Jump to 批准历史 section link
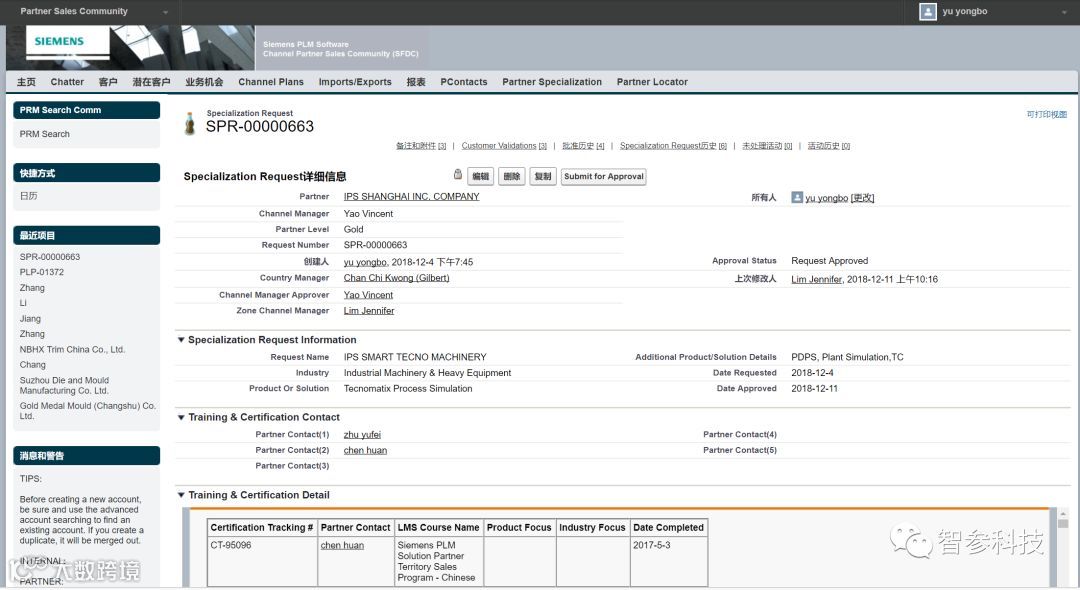 pyautogui.click(x=583, y=146)
